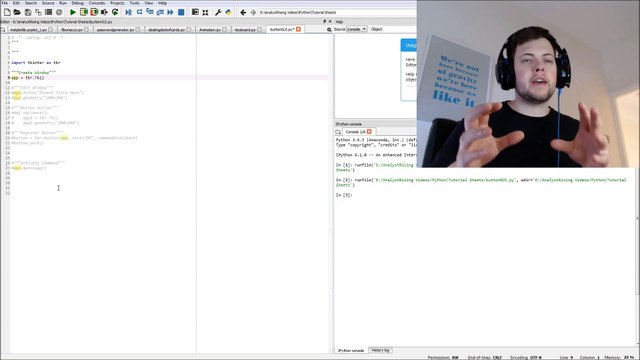
Task: Click the Memory usage status entry
Action: point(619,357)
